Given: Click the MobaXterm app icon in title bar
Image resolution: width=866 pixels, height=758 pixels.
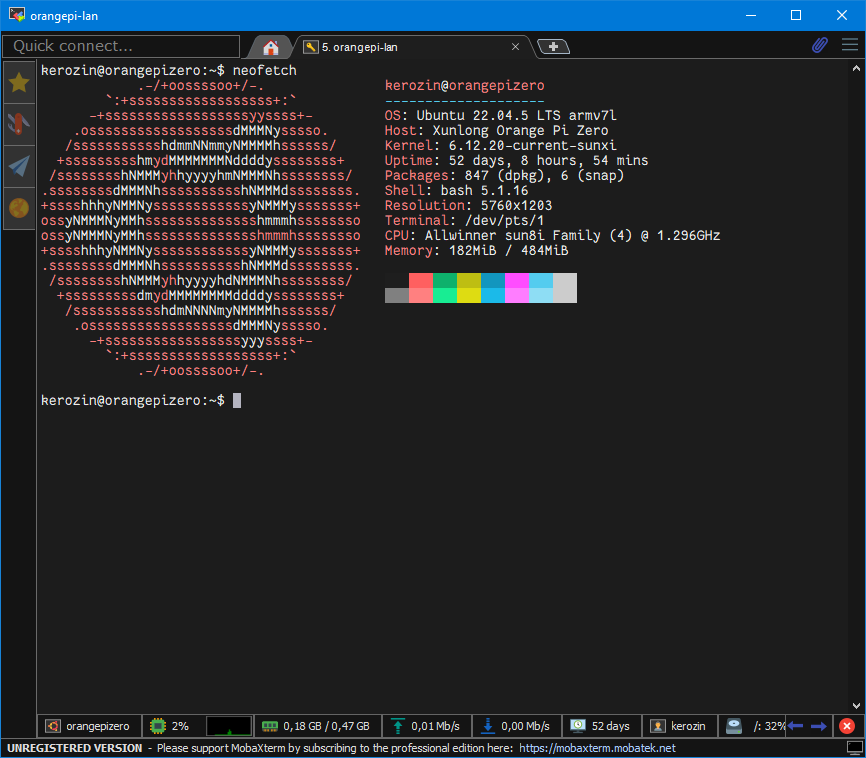Looking at the screenshot, I should tap(17, 15).
